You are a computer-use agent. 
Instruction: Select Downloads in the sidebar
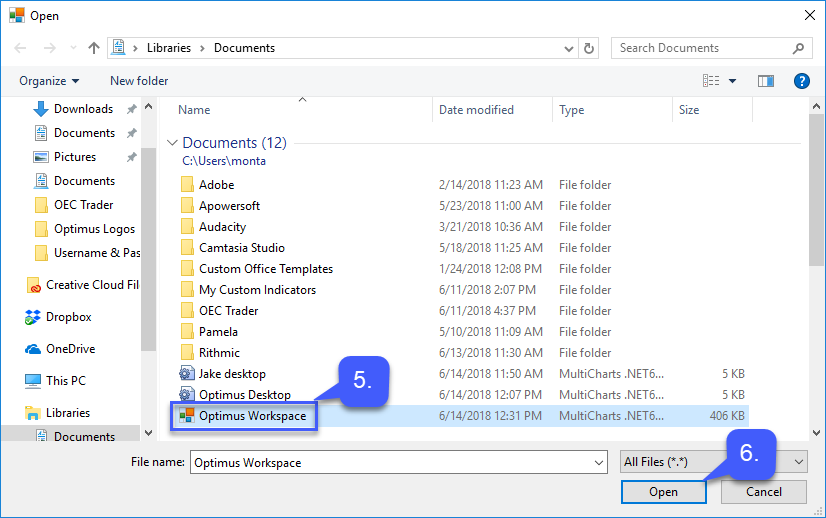[x=84, y=109]
